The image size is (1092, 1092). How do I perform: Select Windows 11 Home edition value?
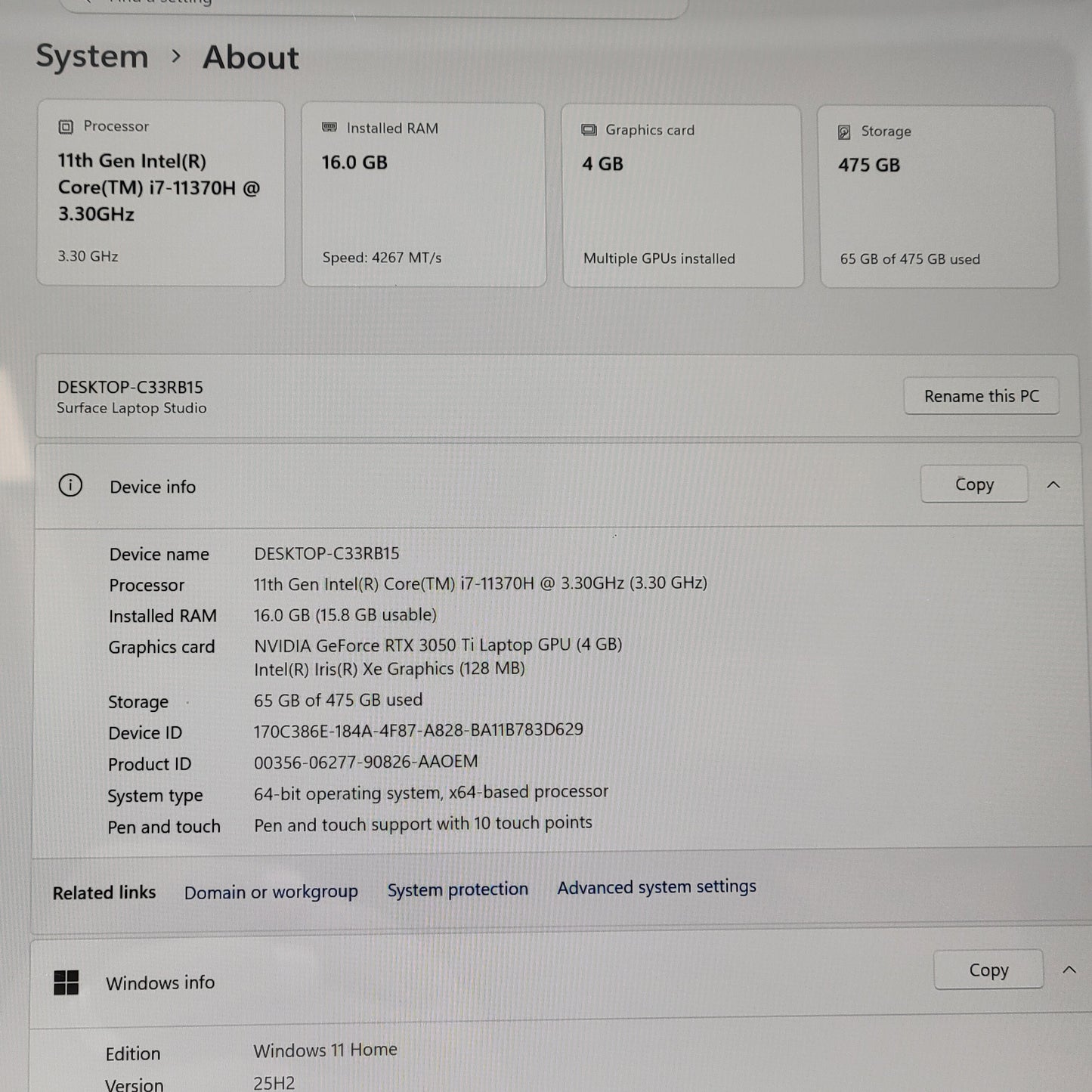point(325,1050)
